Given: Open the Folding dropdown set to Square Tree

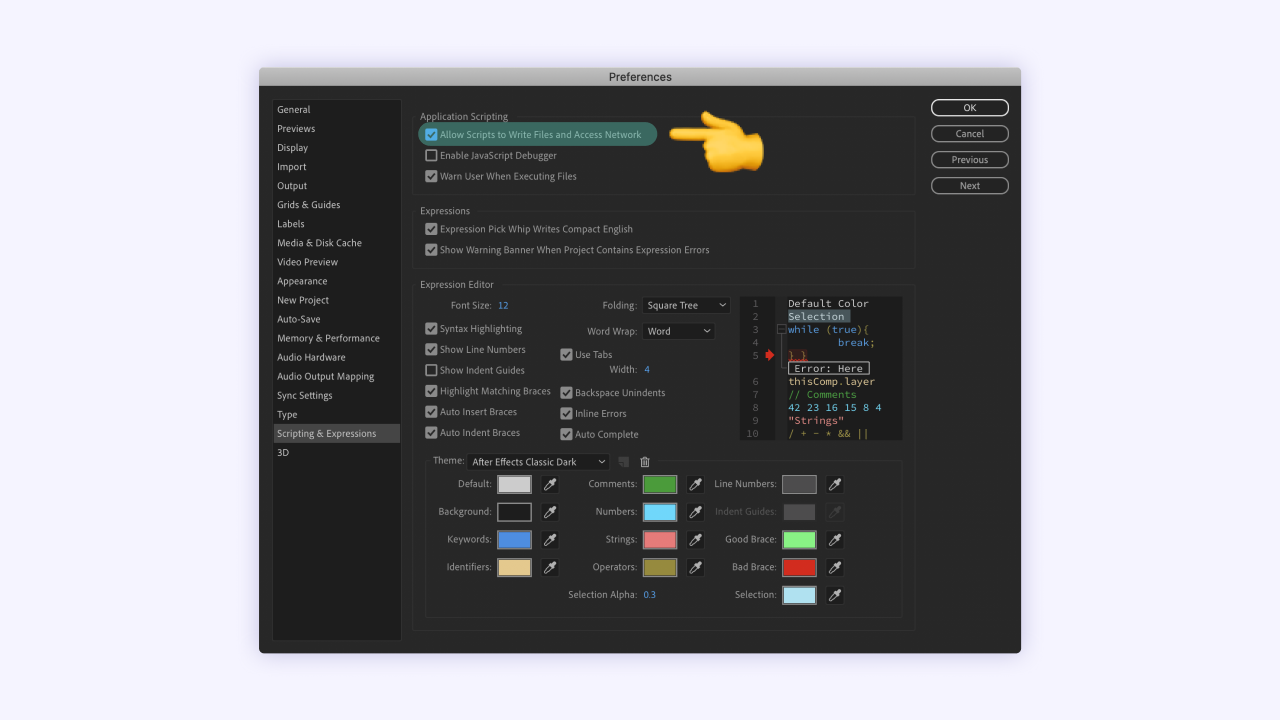Looking at the screenshot, I should [687, 306].
